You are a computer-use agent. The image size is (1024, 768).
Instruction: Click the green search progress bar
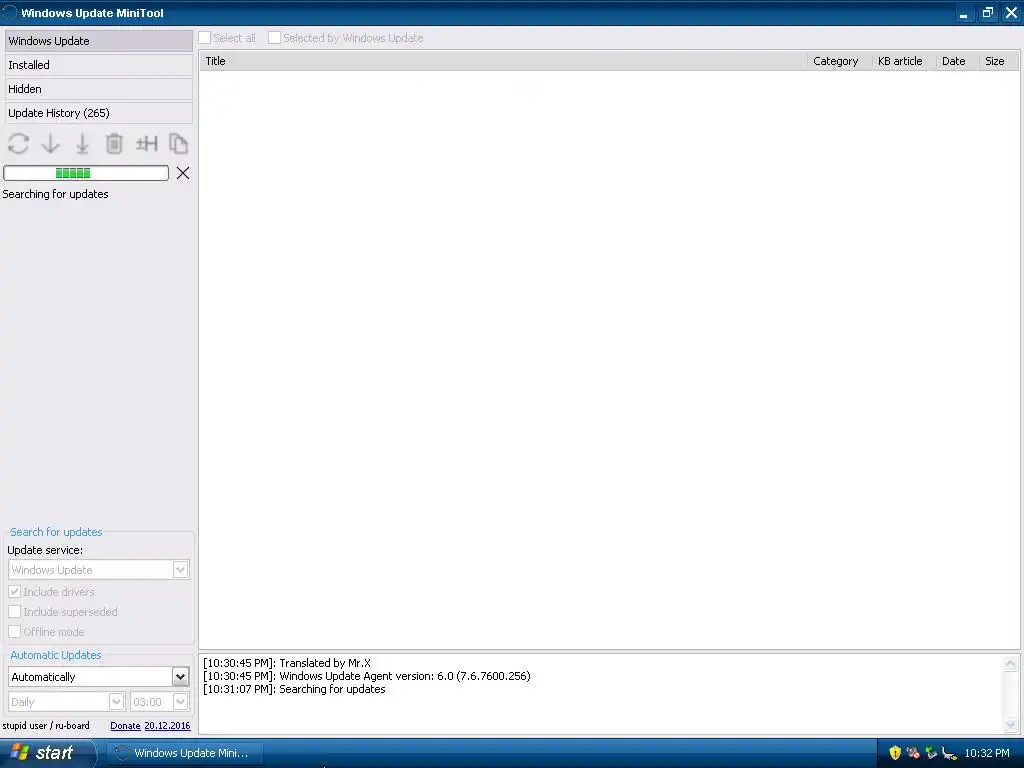coord(86,173)
